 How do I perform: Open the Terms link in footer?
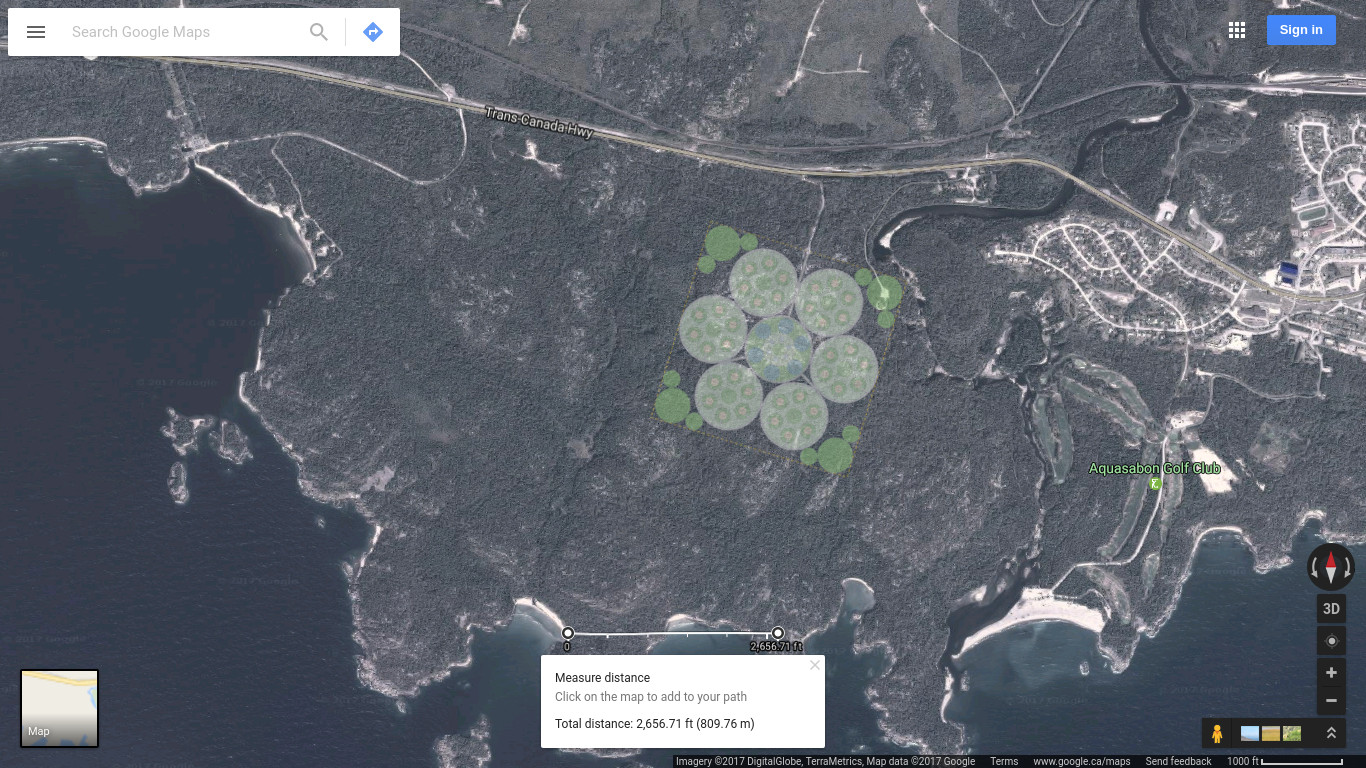tap(1004, 762)
